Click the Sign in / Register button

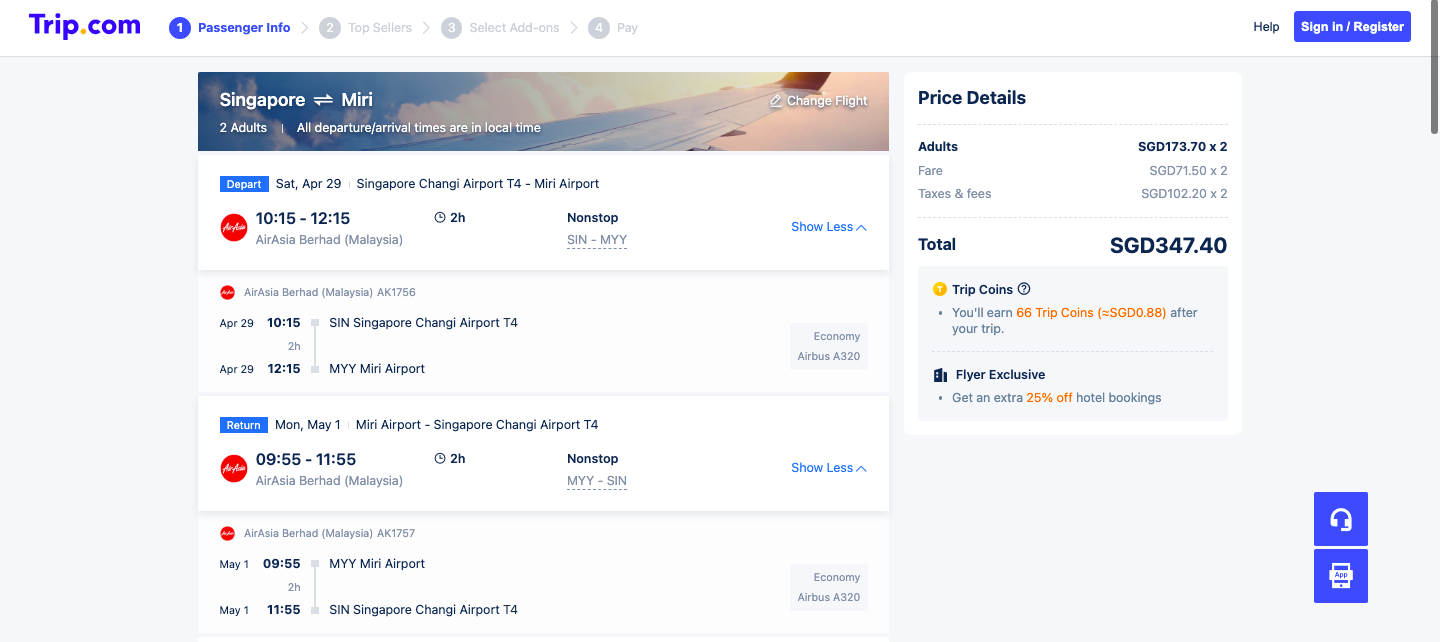[1352, 27]
